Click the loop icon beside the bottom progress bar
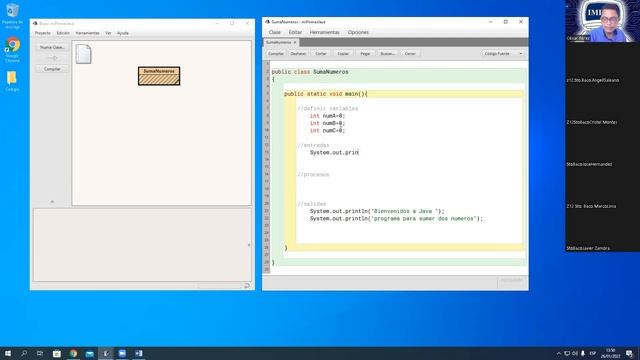 [247, 286]
